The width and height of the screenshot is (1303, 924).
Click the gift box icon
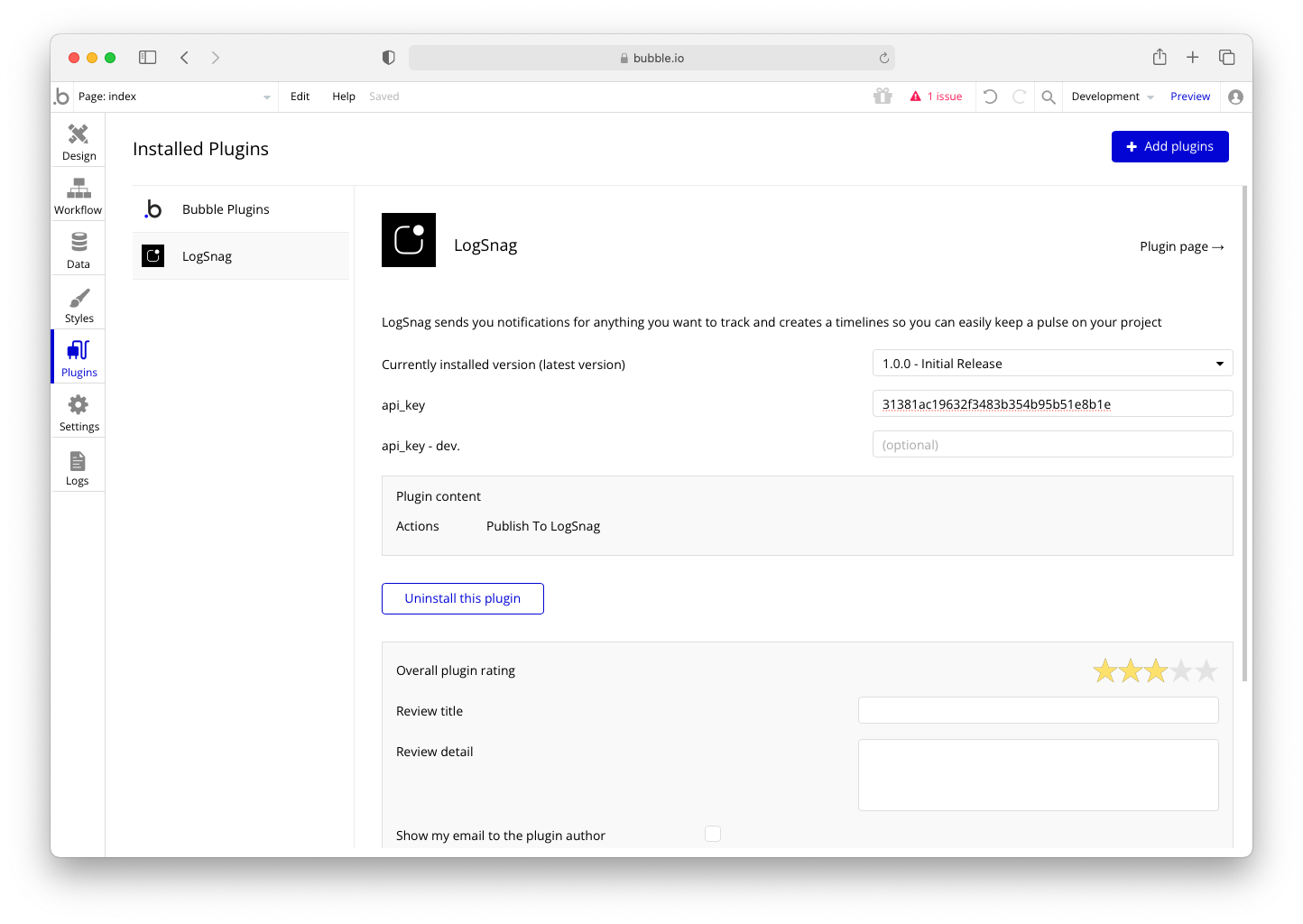[x=883, y=97]
